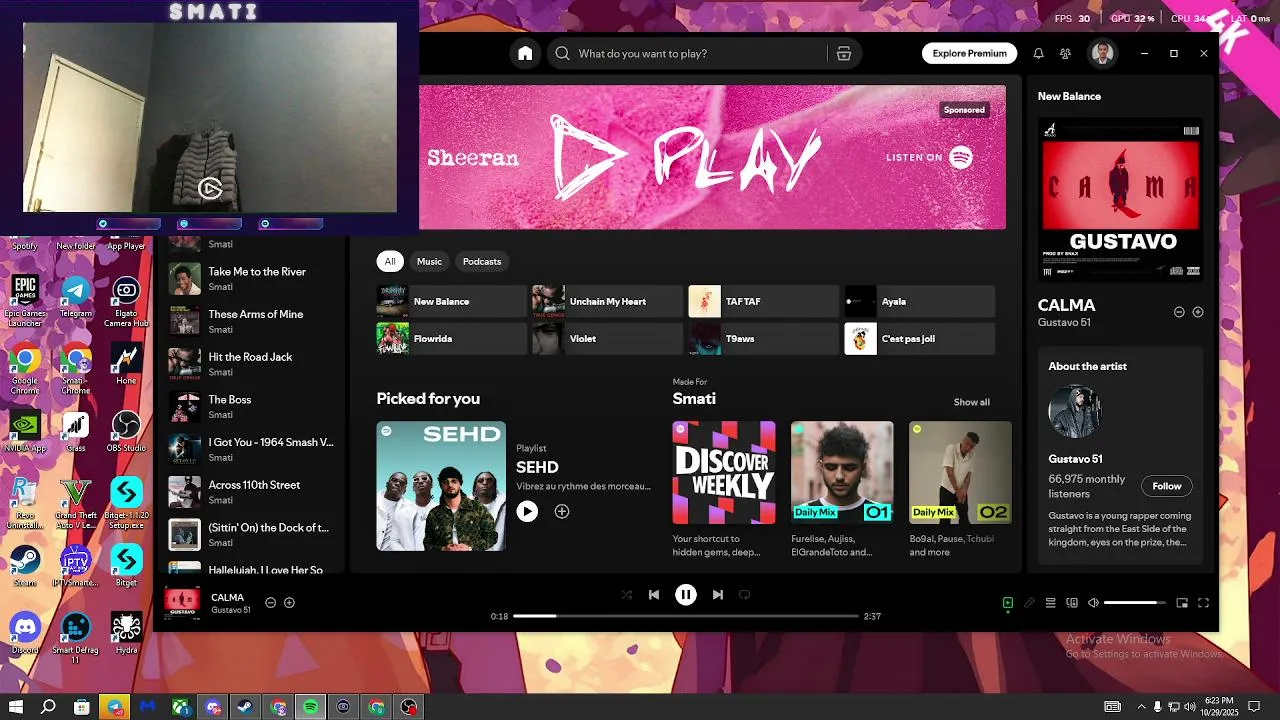The image size is (1280, 720).
Task: Select the Music filter chip
Action: pyautogui.click(x=429, y=261)
